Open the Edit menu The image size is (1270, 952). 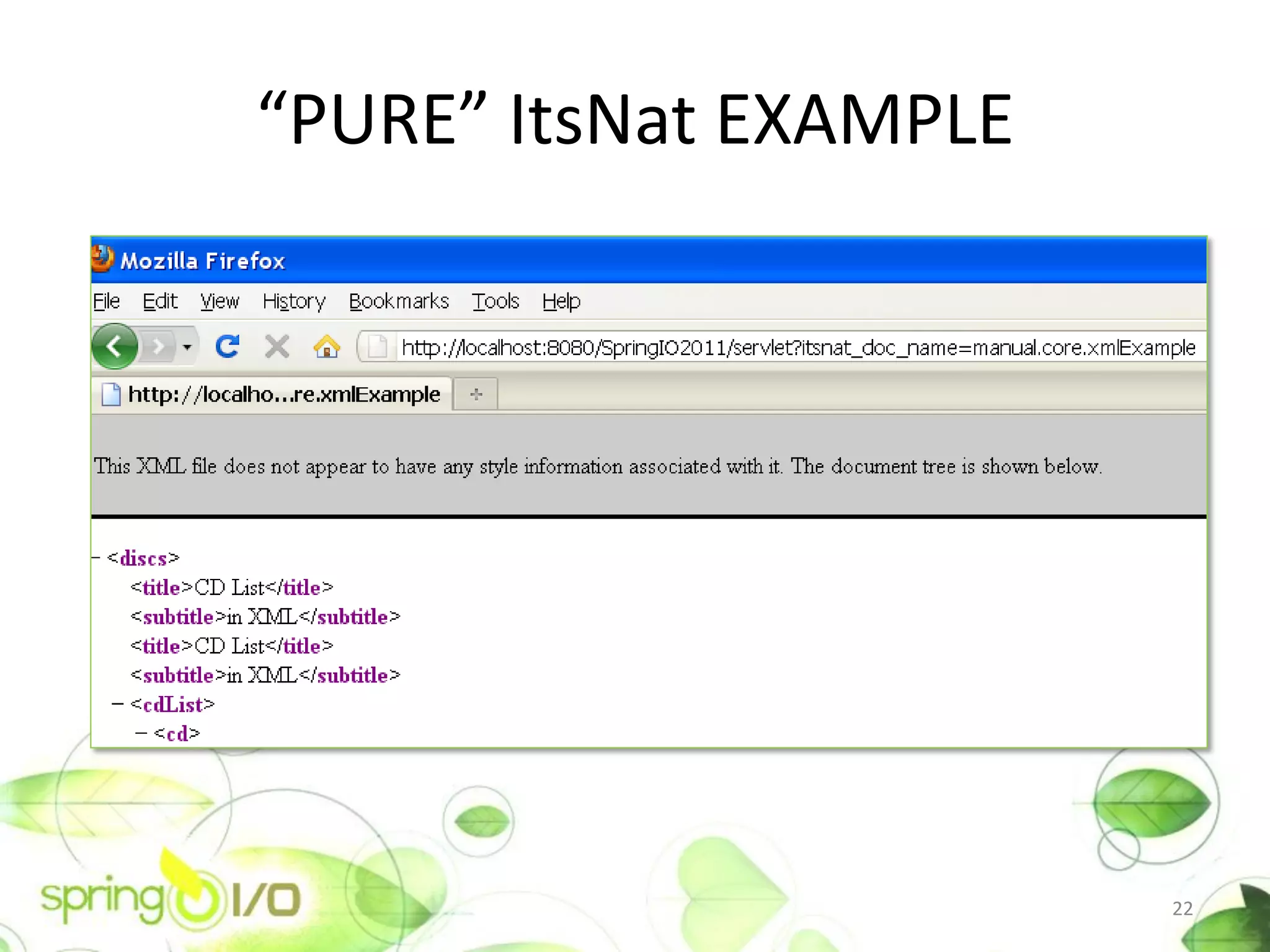pyautogui.click(x=160, y=301)
